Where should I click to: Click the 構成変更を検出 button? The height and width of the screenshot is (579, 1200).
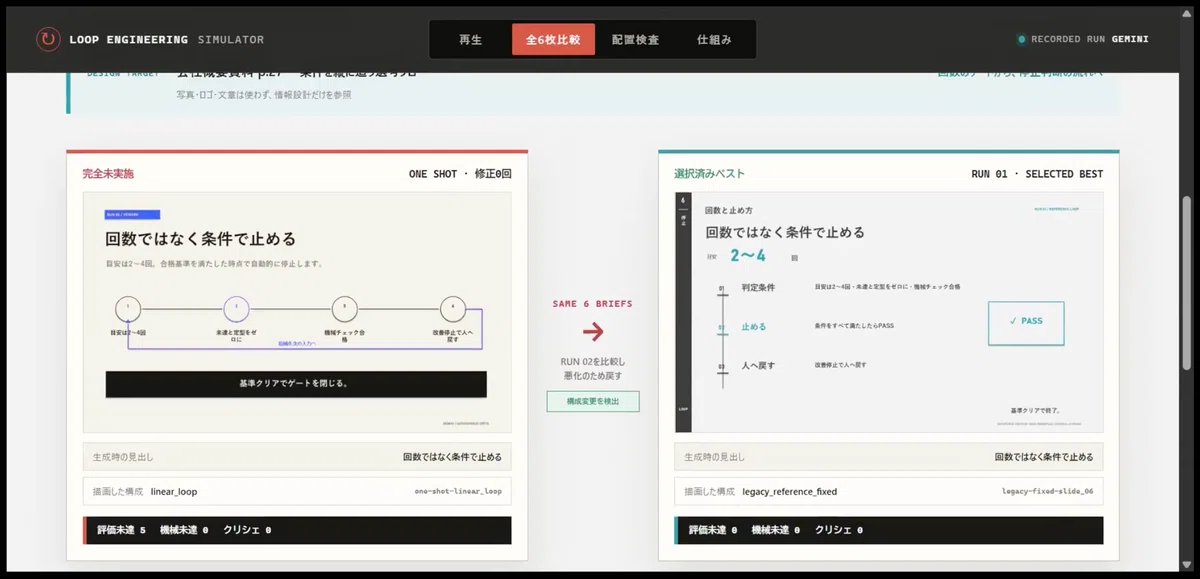click(593, 401)
